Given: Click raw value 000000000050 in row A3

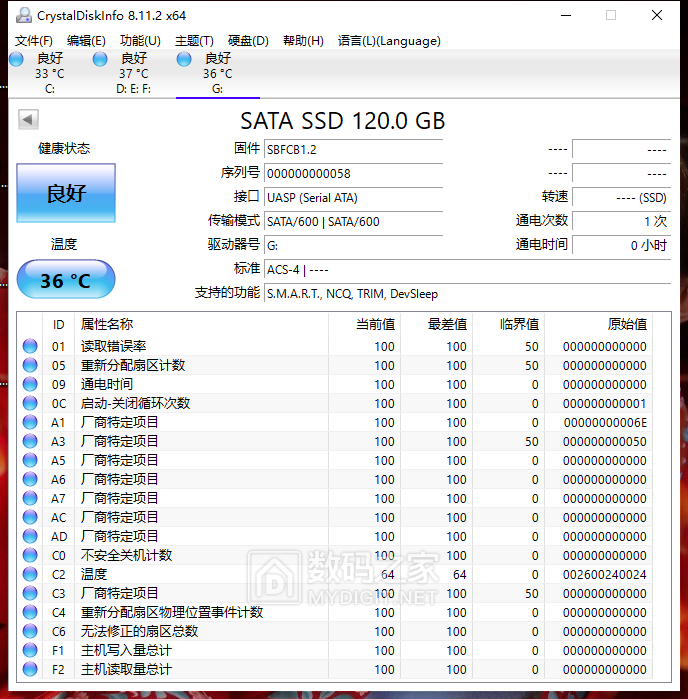Looking at the screenshot, I should click(605, 441).
